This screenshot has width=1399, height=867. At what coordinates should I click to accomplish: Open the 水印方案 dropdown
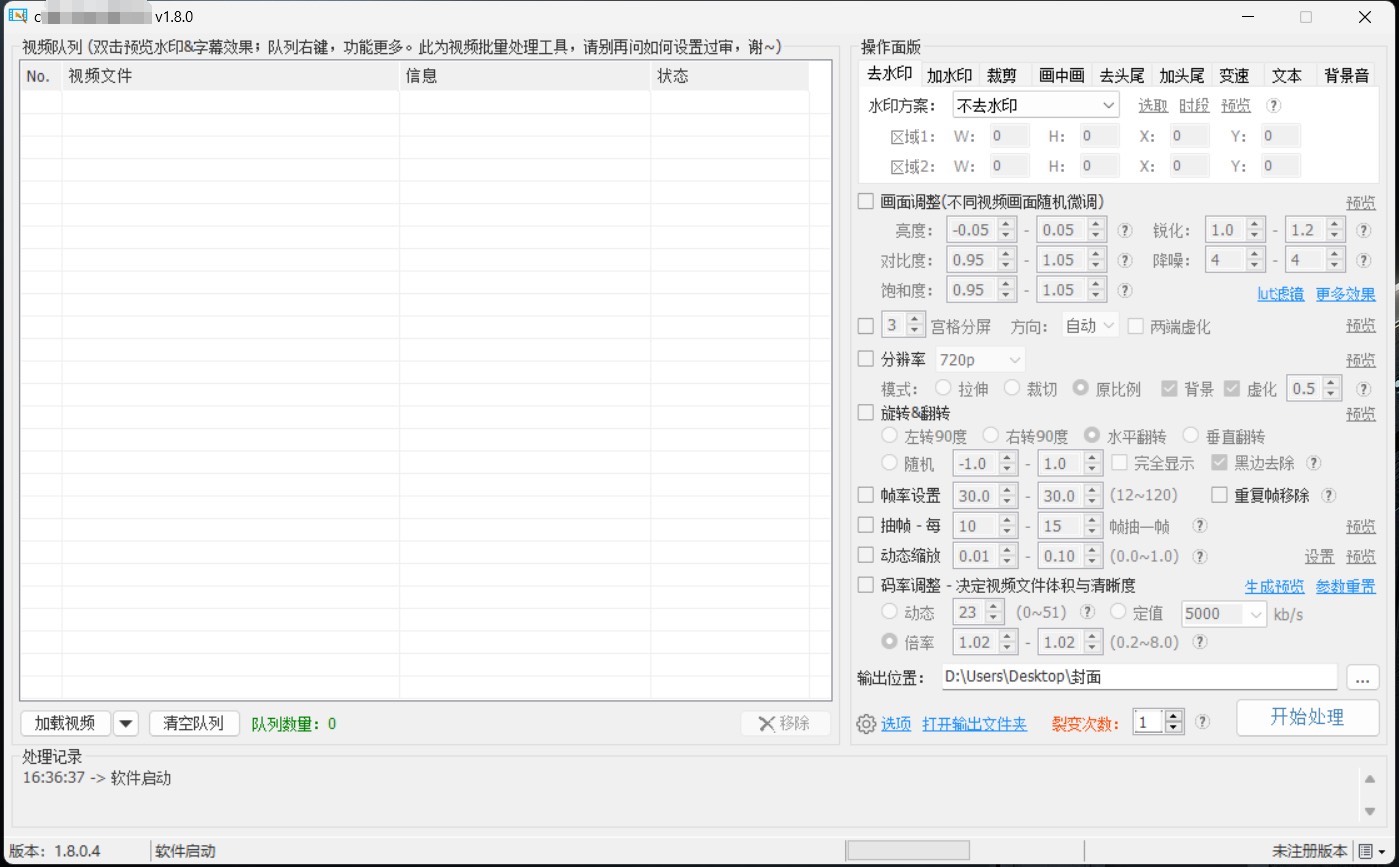click(x=1035, y=105)
